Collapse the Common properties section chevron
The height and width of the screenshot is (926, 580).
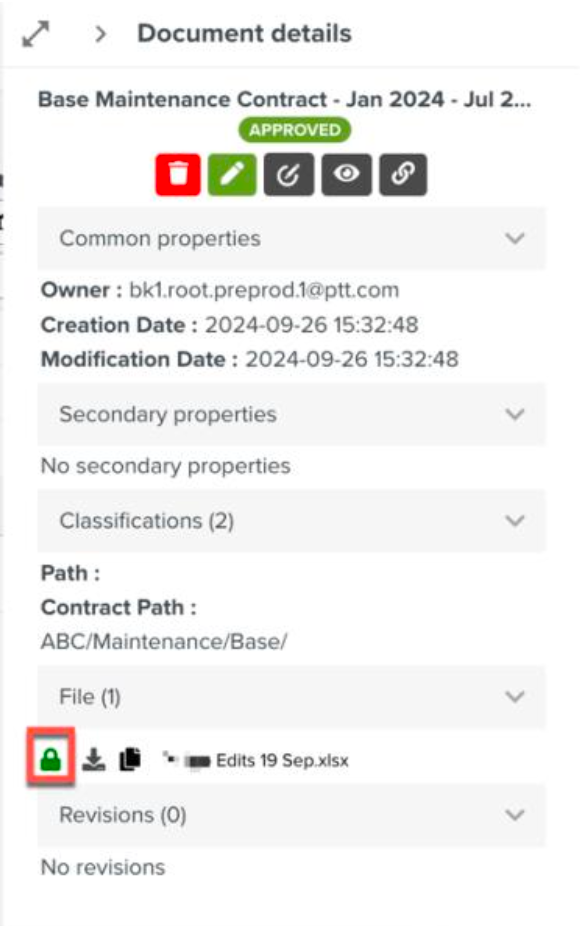click(515, 239)
